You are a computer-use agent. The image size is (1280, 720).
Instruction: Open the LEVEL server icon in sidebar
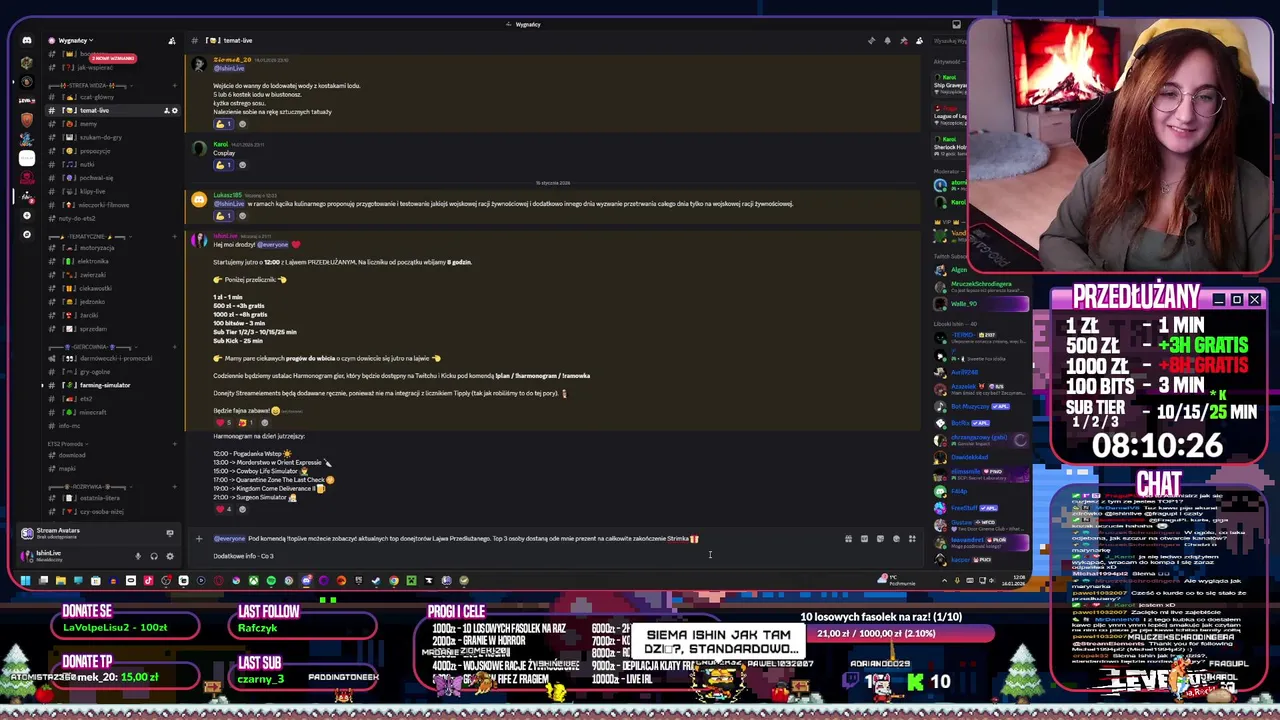tap(27, 99)
